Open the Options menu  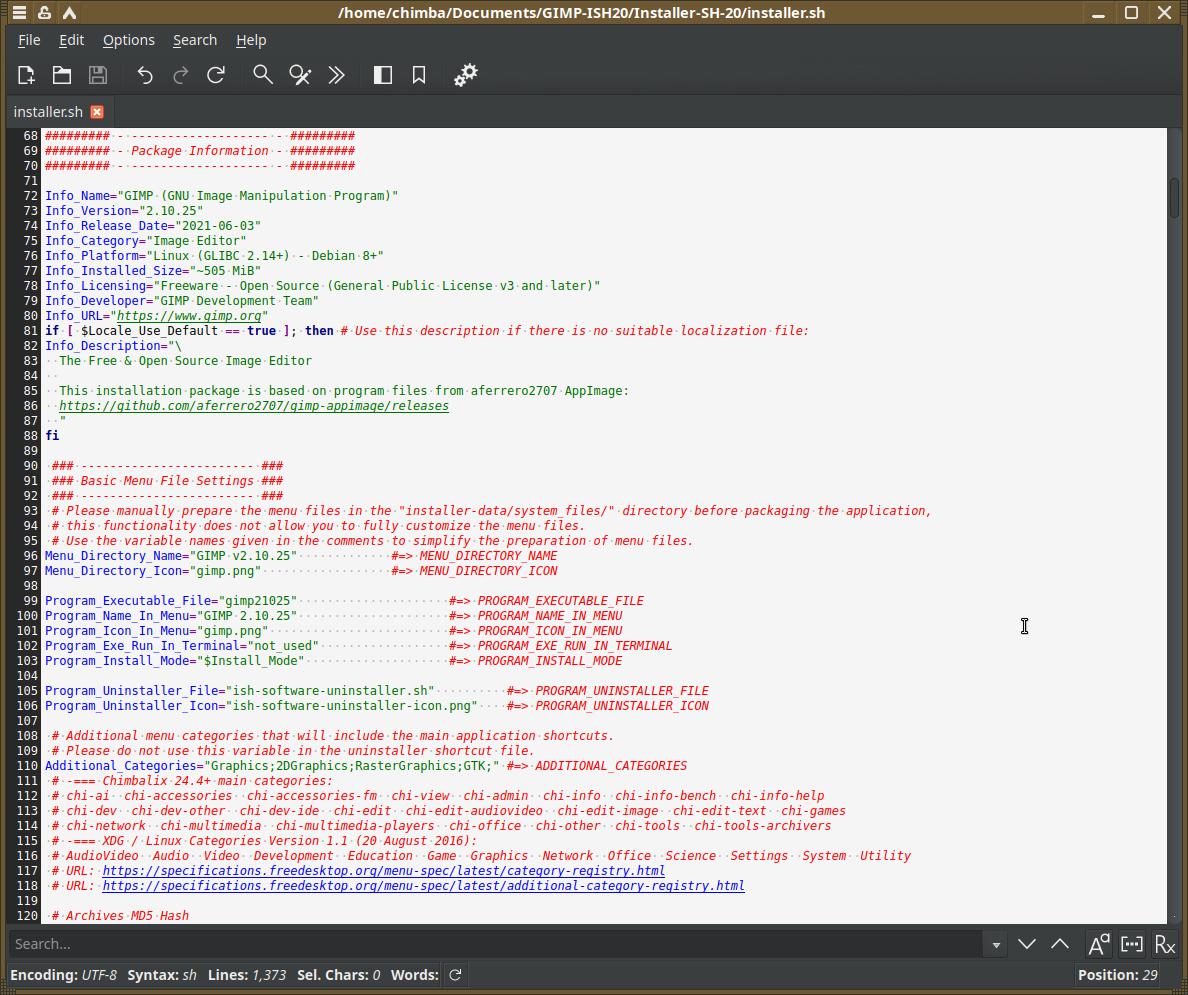click(x=128, y=40)
